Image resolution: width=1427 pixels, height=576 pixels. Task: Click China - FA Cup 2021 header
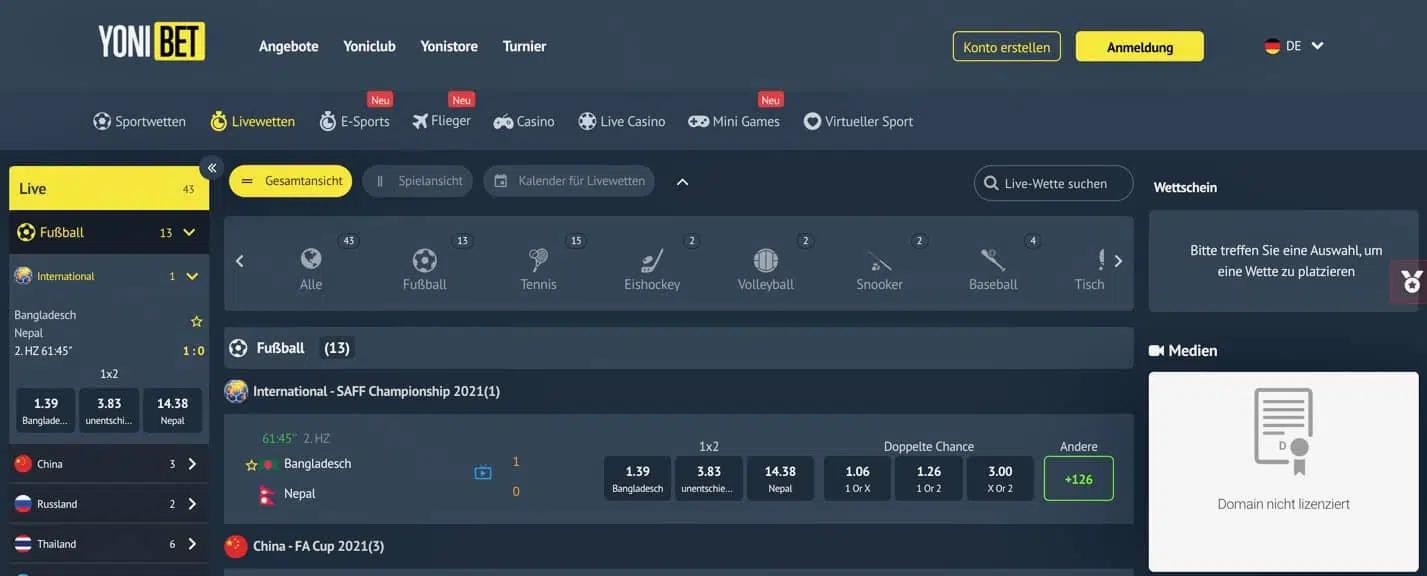tap(318, 546)
